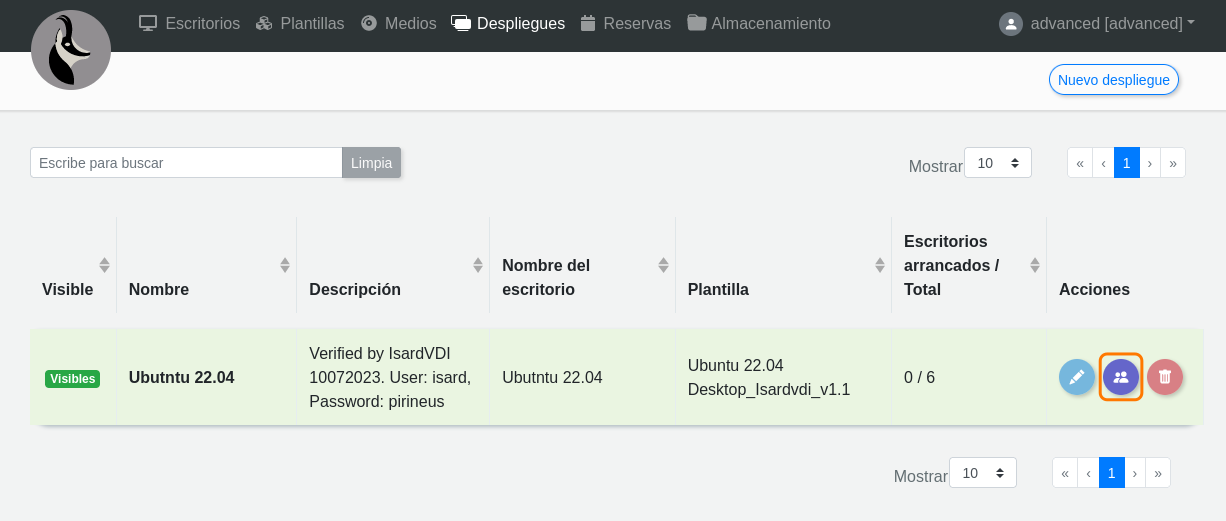Open the Plantillas menu item
The width and height of the screenshot is (1226, 521).
[300, 24]
